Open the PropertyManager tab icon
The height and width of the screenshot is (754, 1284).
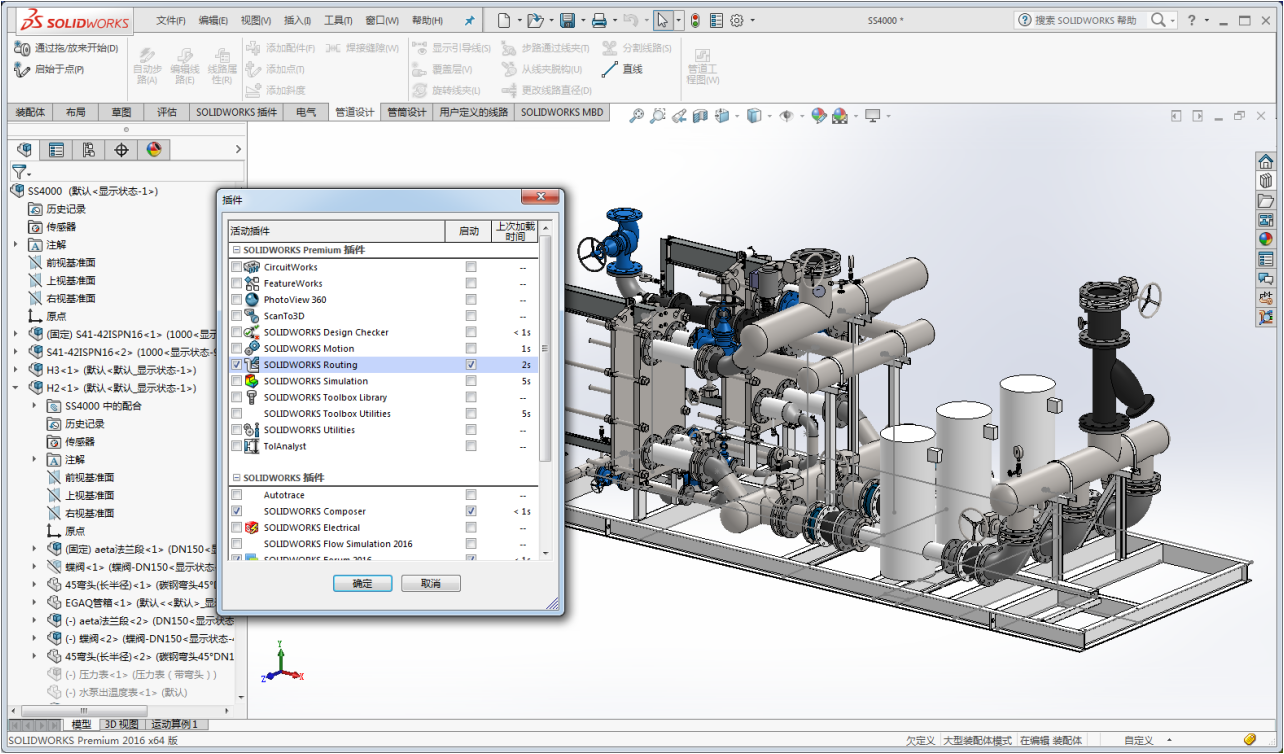(x=57, y=150)
